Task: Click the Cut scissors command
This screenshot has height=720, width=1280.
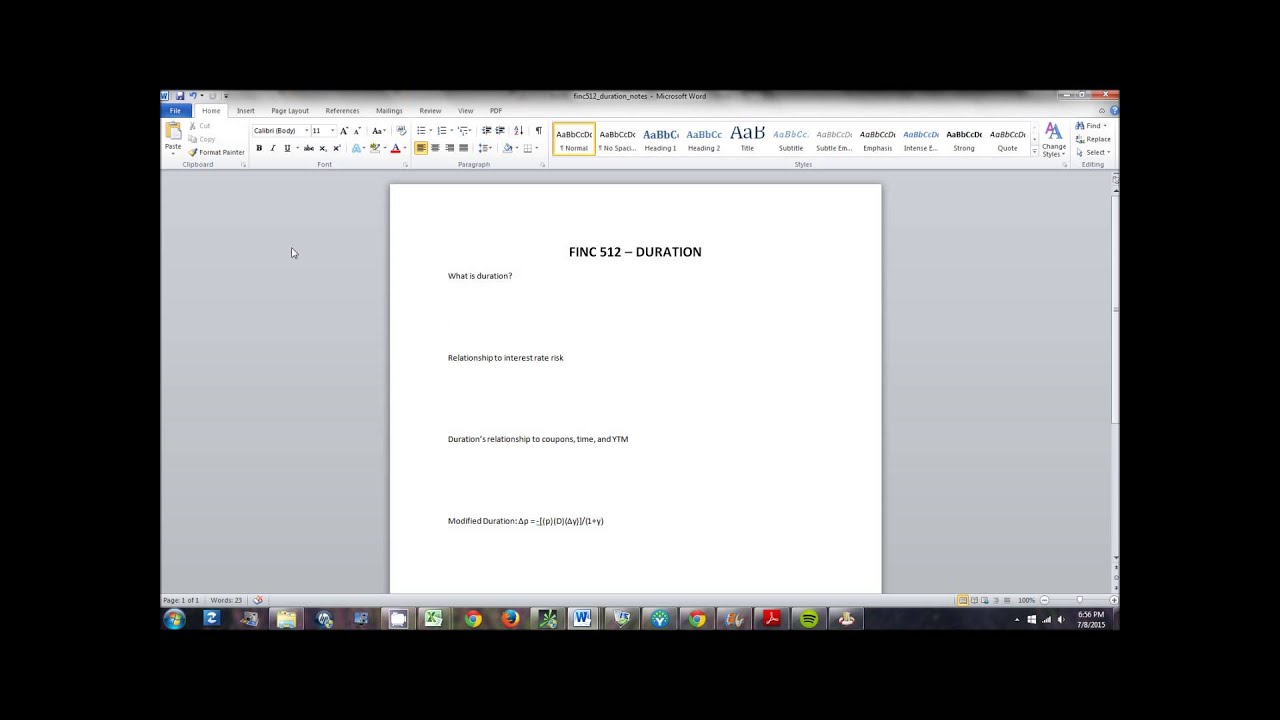Action: point(200,126)
